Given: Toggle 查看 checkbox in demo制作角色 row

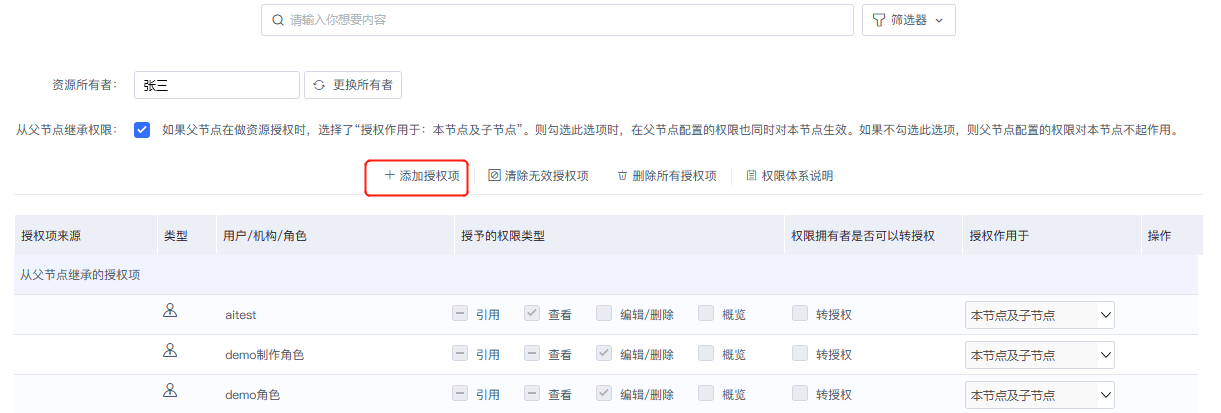Looking at the screenshot, I should (x=532, y=354).
